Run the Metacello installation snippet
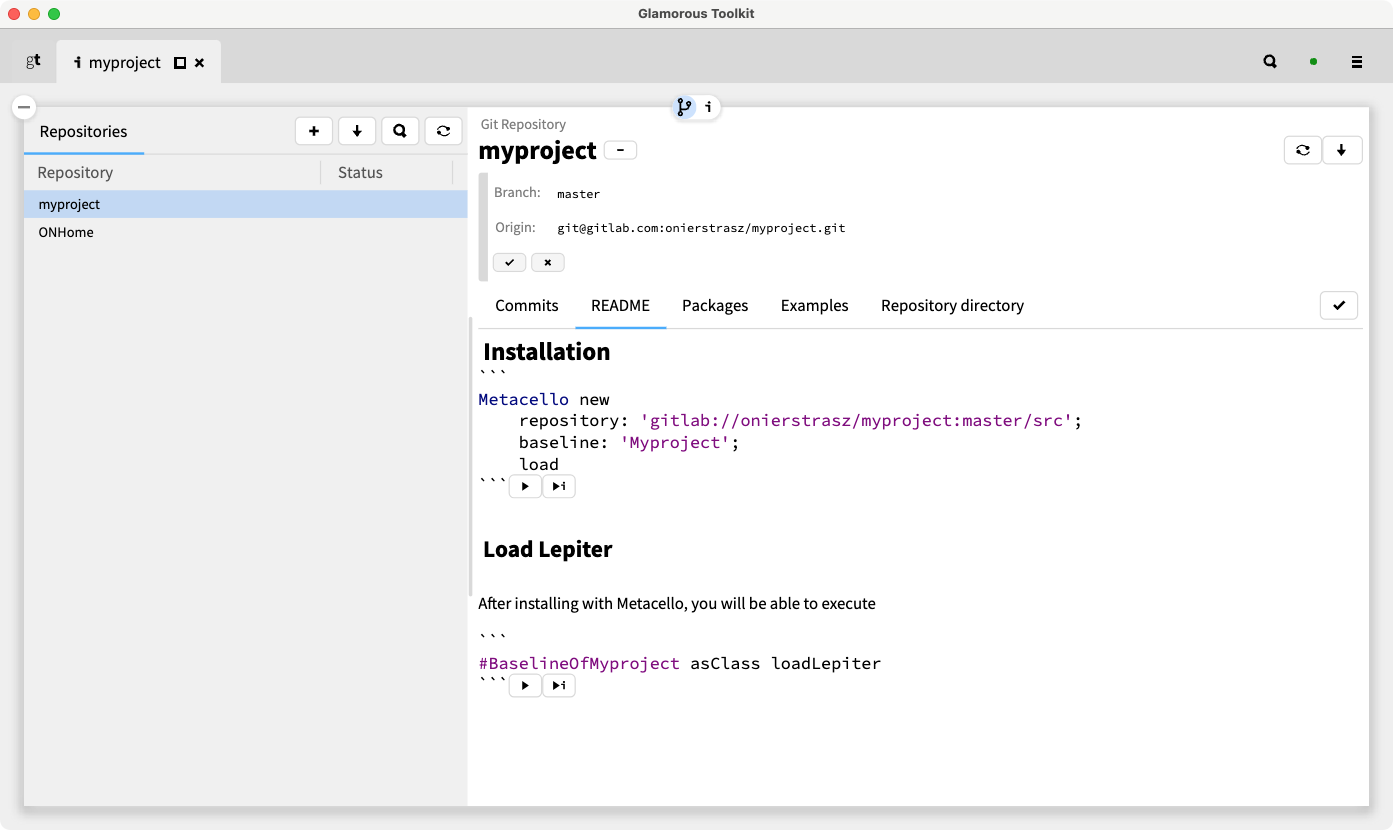1393x830 pixels. point(525,486)
